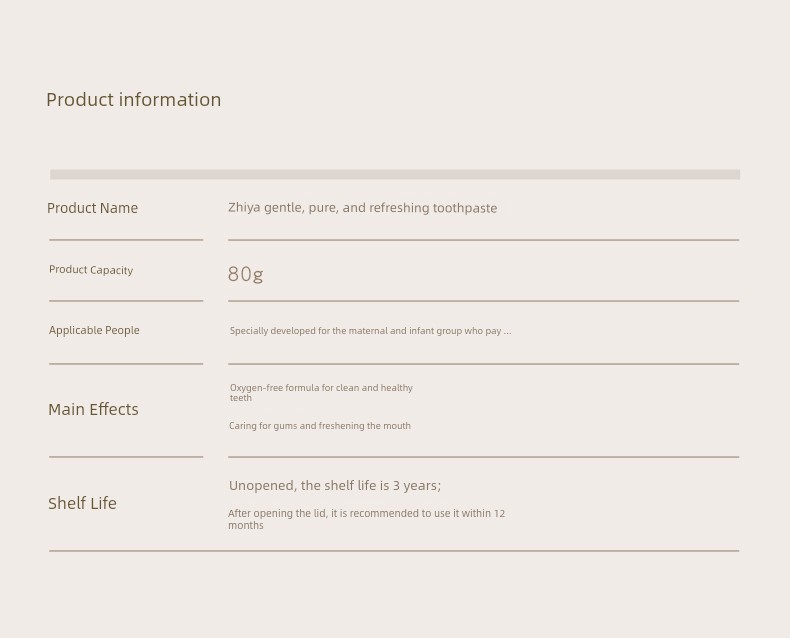Click the word 'teeth' in Main Effects

(x=241, y=398)
